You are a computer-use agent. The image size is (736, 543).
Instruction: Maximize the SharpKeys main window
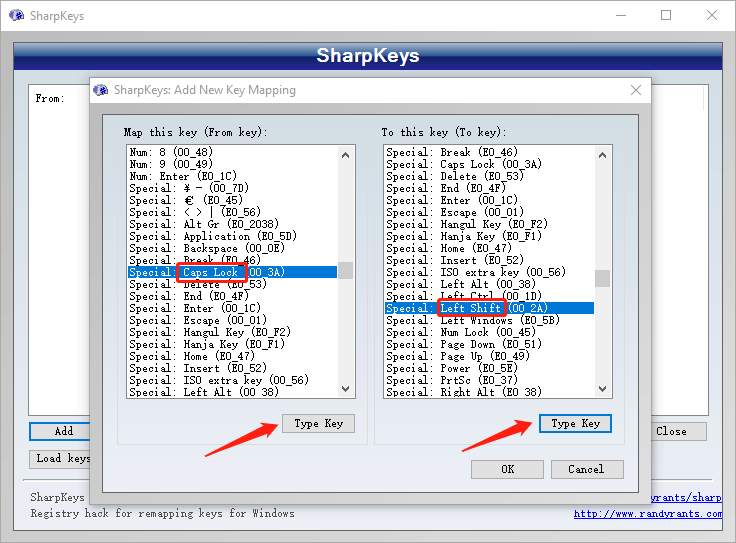tap(666, 15)
